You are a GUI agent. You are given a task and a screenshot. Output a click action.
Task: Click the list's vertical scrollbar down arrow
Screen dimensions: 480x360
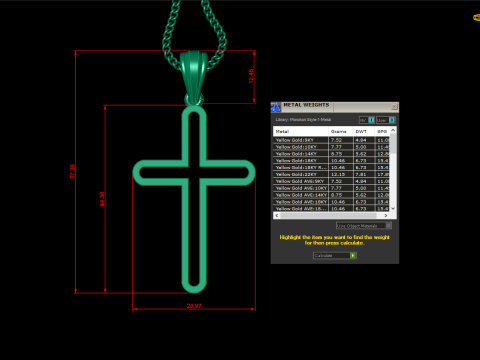(393, 208)
